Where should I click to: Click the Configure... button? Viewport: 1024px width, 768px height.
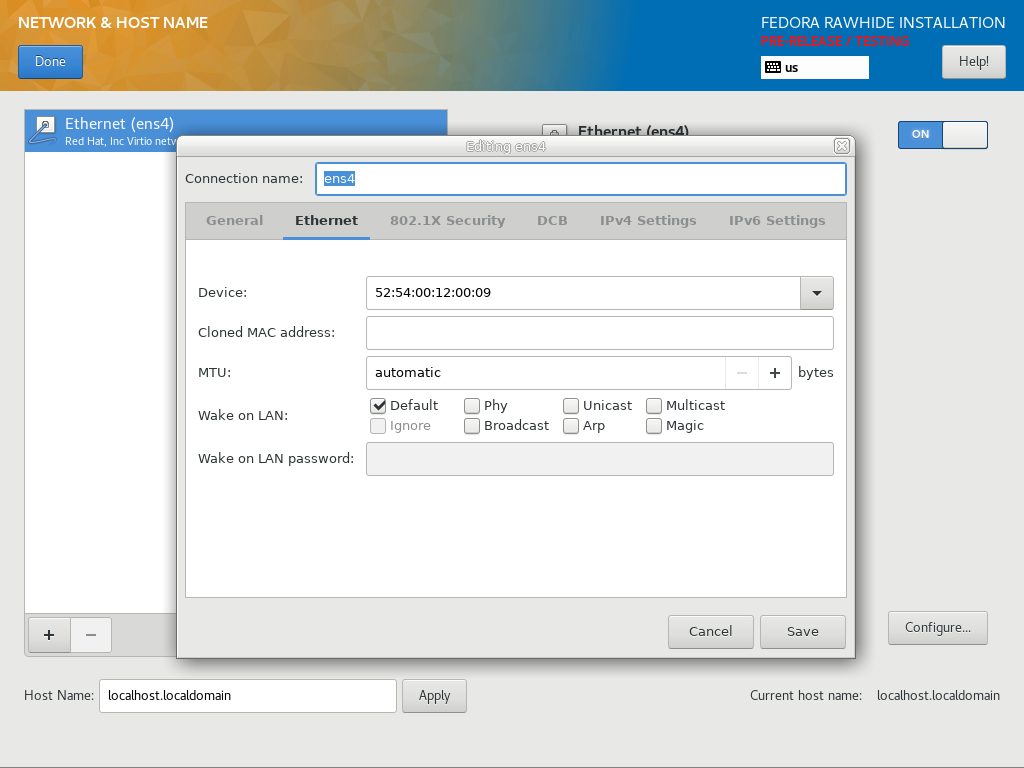pos(938,628)
